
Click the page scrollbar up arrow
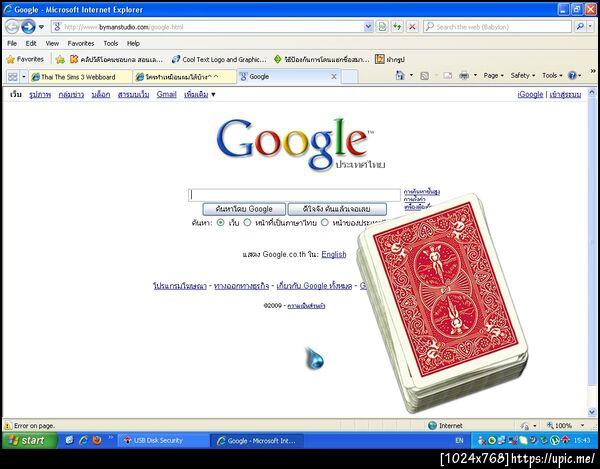[x=592, y=93]
